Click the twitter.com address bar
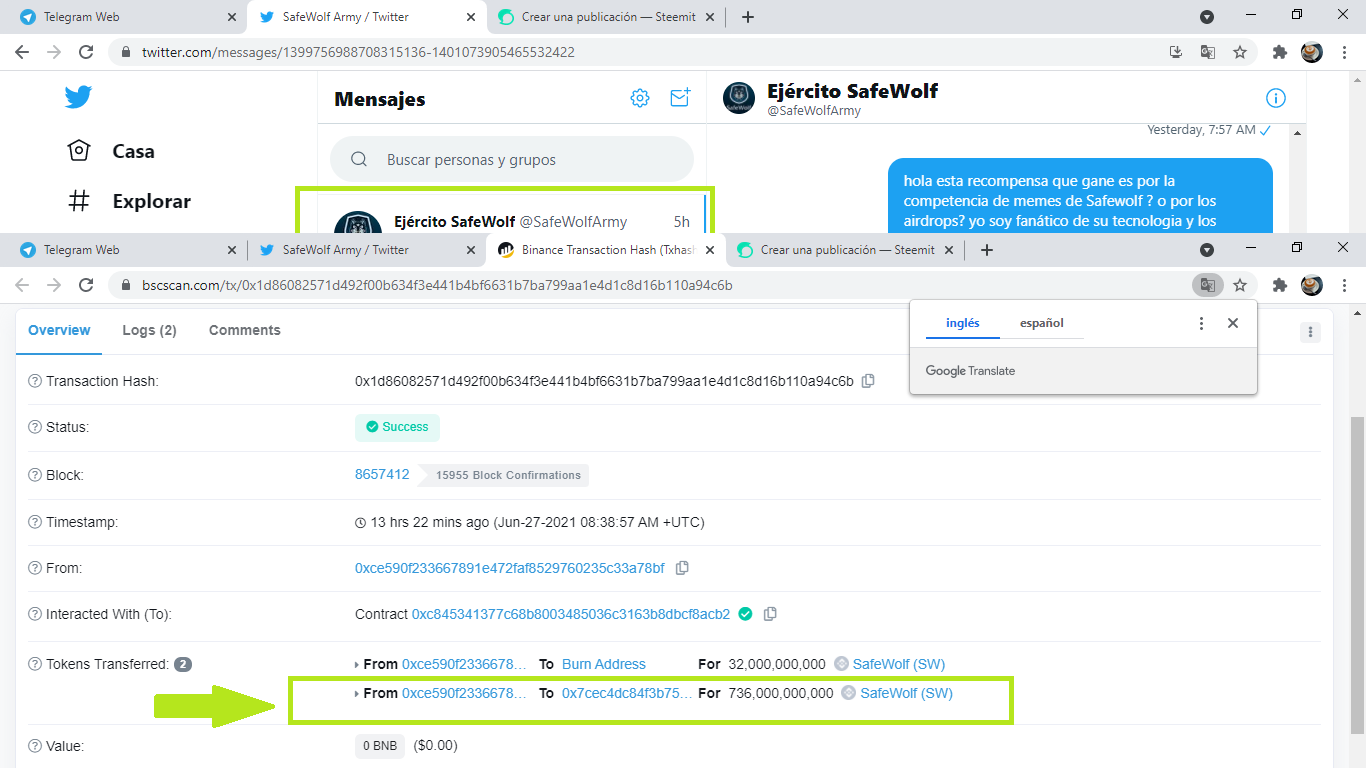 pos(640,52)
